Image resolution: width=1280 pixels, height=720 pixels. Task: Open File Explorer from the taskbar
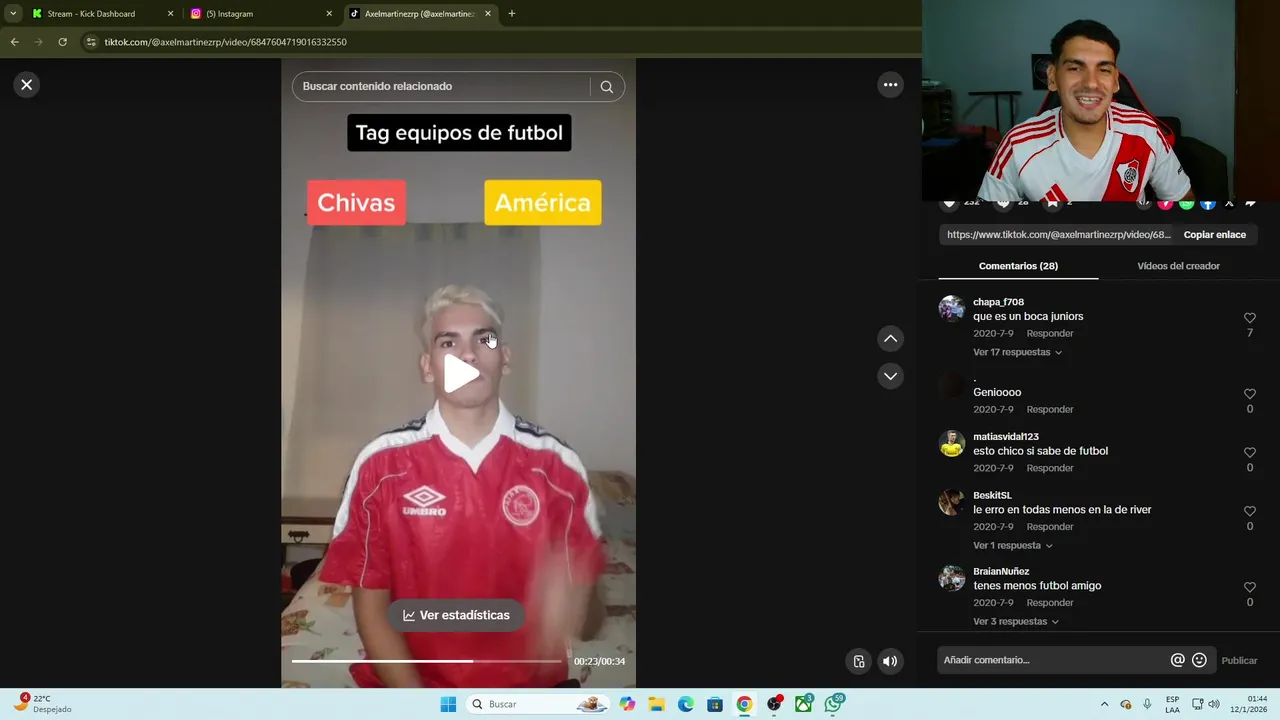pos(656,704)
